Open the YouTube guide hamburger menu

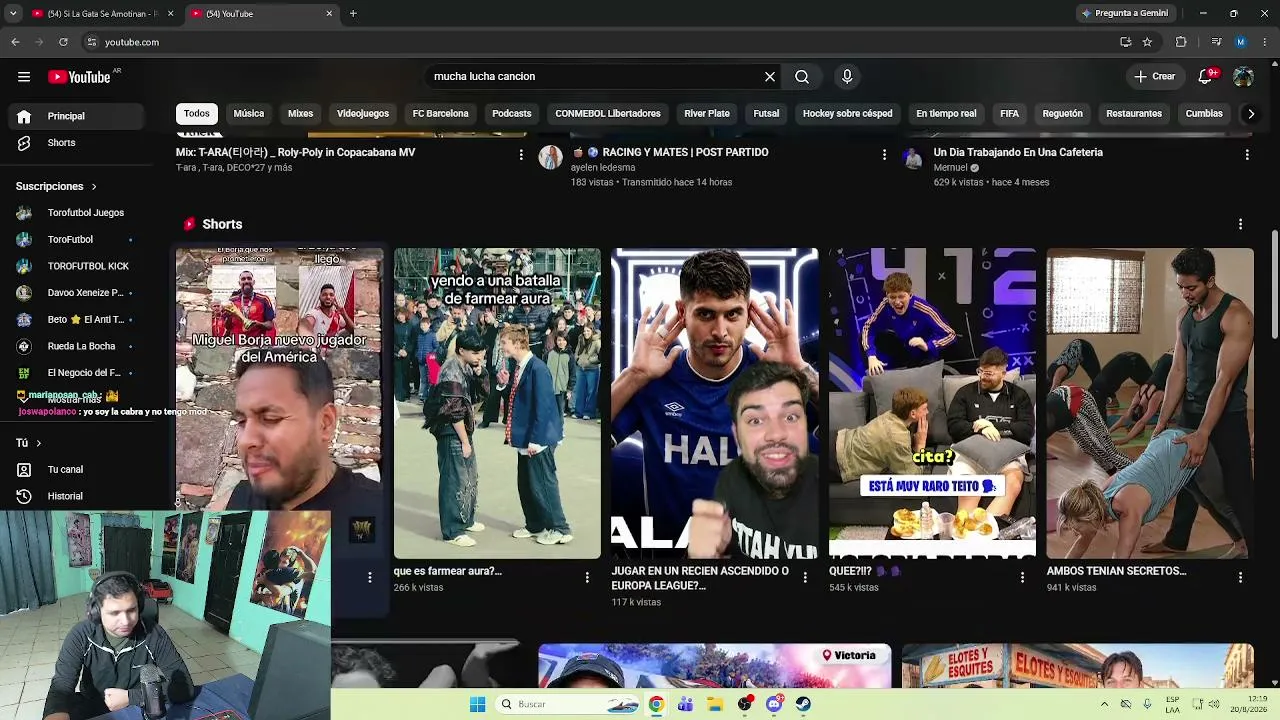click(24, 77)
